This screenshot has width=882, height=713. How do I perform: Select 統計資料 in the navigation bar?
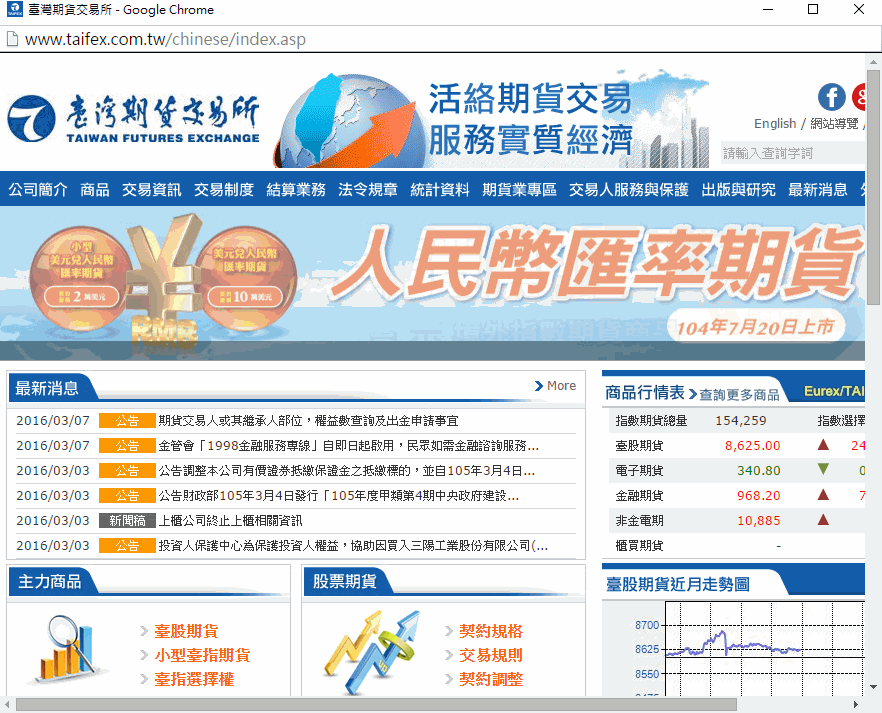pyautogui.click(x=440, y=190)
